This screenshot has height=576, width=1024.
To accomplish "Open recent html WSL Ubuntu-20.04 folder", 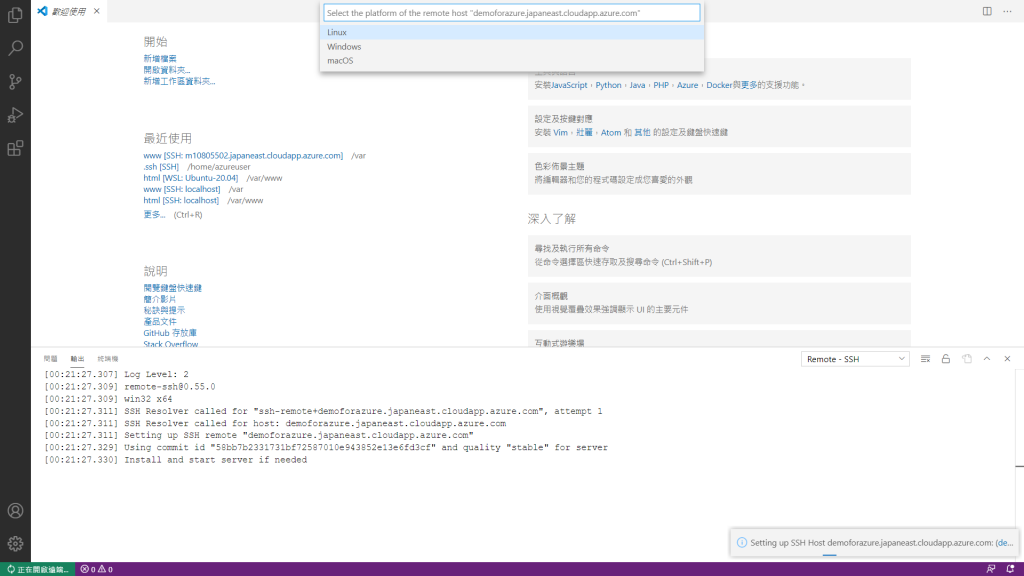I will (191, 178).
